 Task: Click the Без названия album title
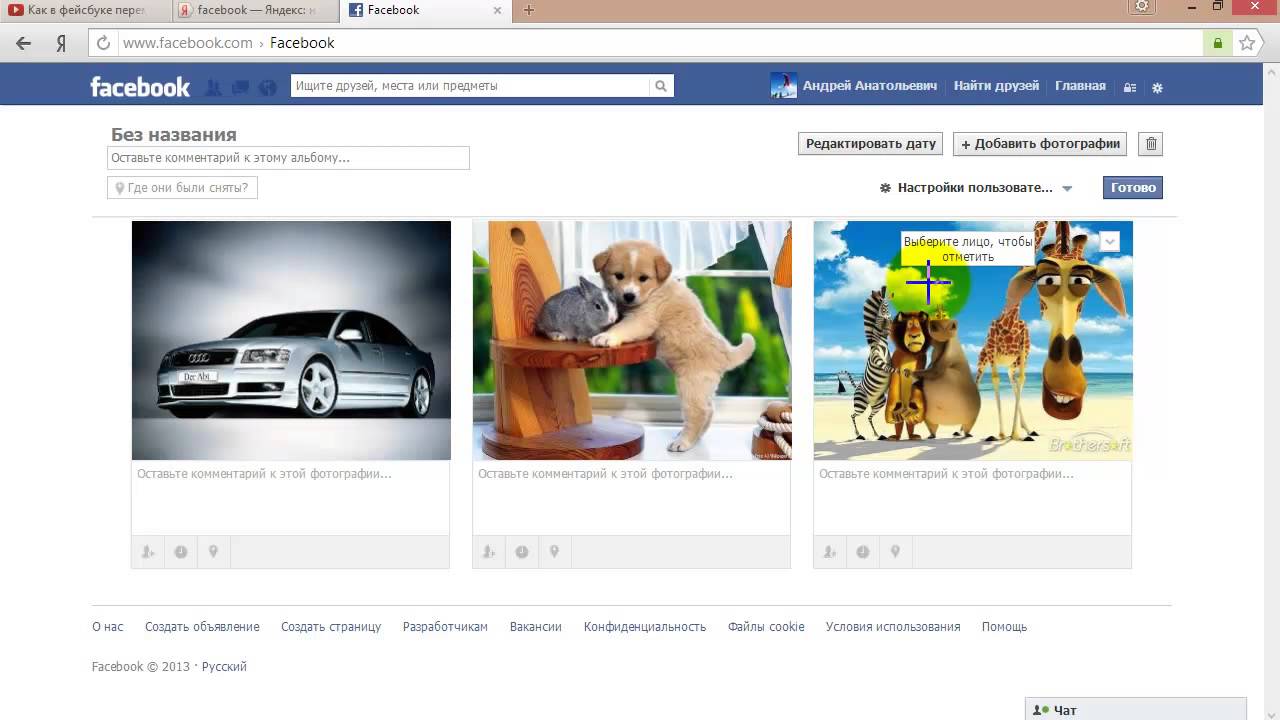[x=174, y=135]
